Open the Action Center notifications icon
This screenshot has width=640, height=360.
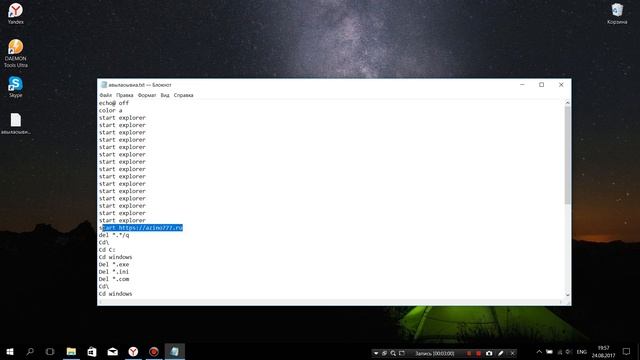click(627, 352)
